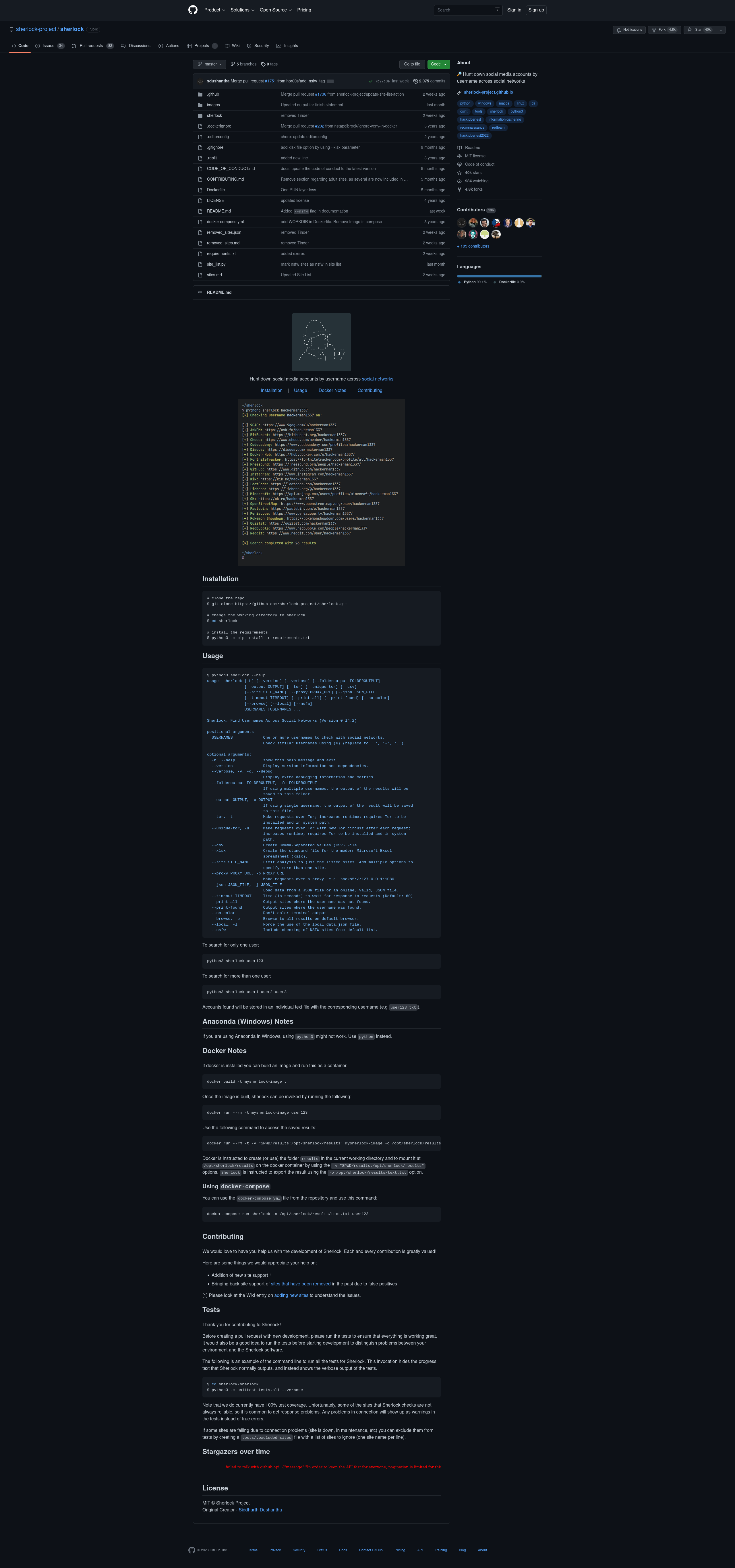The width and height of the screenshot is (735, 1568).
Task: Open sherlock-project.github.io website link
Action: [x=488, y=92]
